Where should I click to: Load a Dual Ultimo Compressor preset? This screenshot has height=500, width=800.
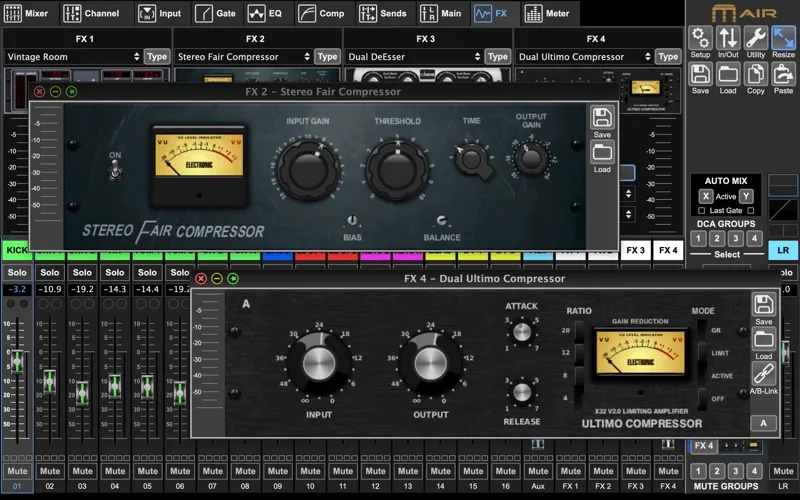(764, 339)
